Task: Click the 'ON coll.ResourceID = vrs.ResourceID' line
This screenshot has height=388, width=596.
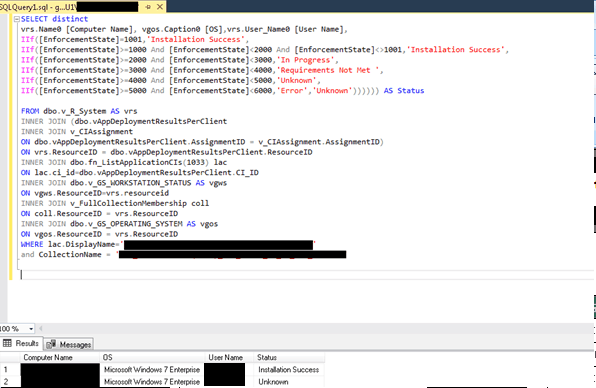Action: [x=99, y=214]
